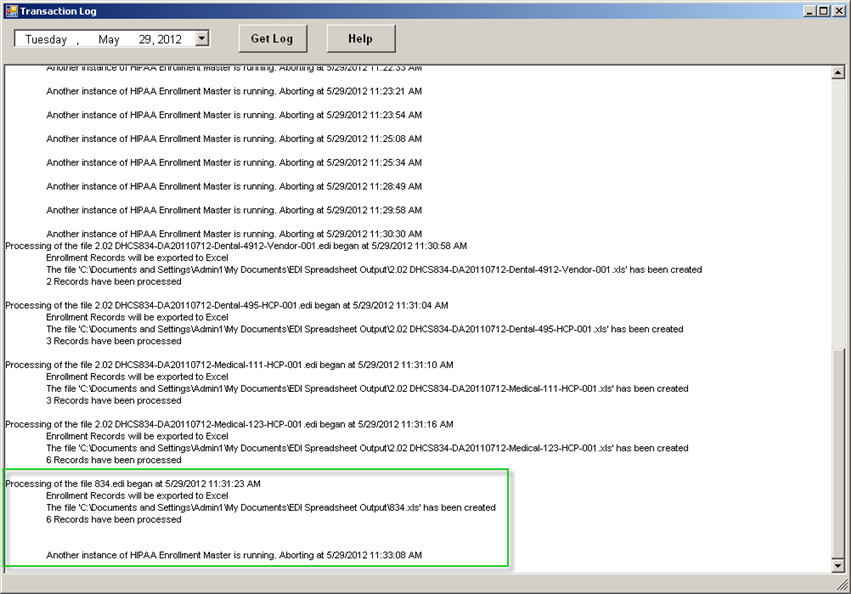The image size is (851, 594).
Task: Click the Transaction Log title bar icon
Action: [11, 11]
